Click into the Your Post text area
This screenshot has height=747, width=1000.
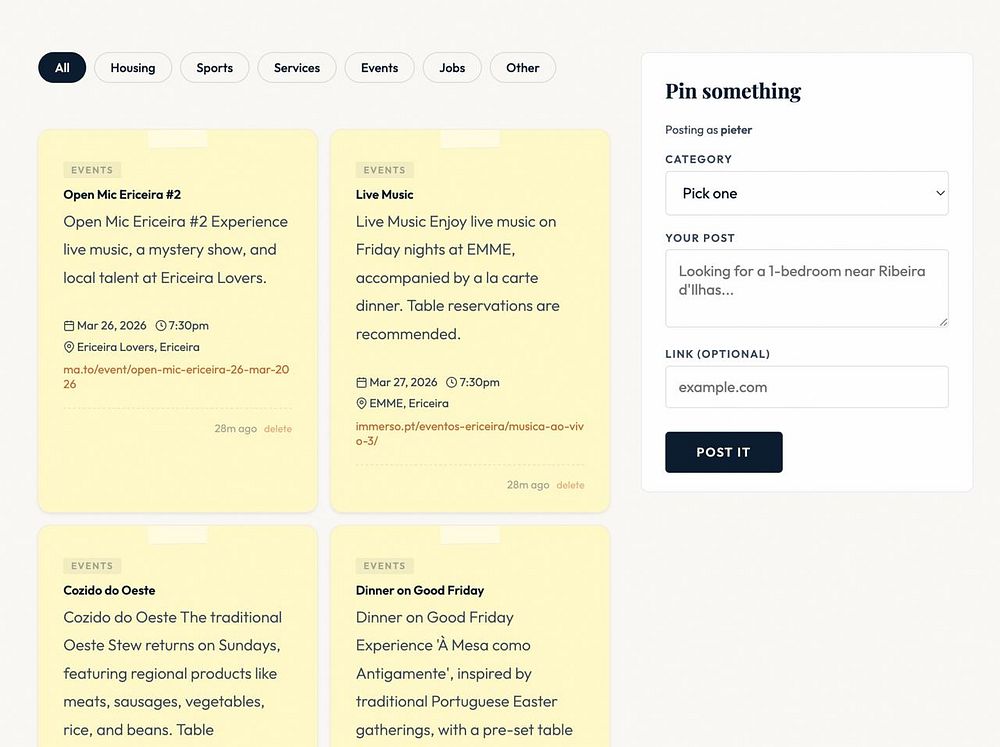click(x=806, y=288)
